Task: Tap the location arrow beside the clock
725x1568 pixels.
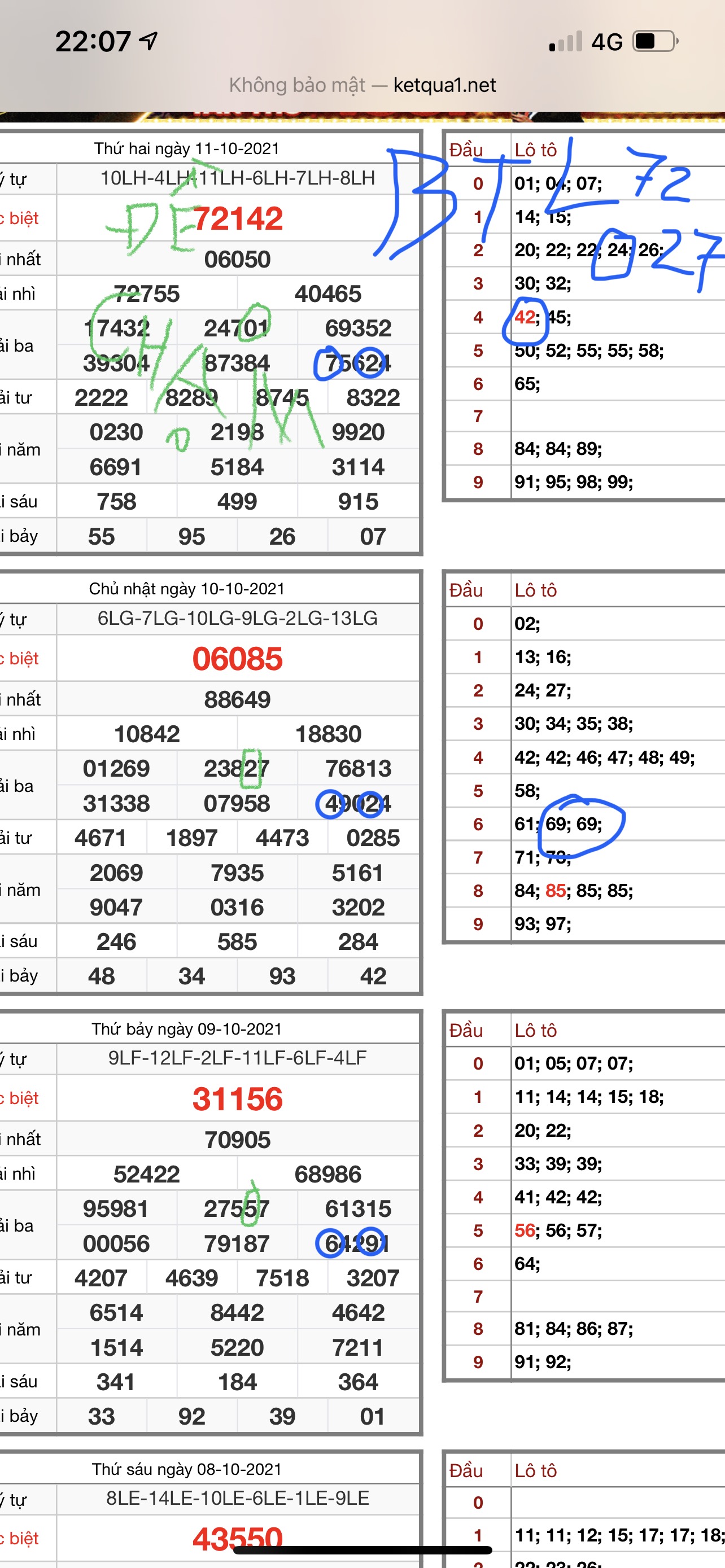Action: (149, 41)
